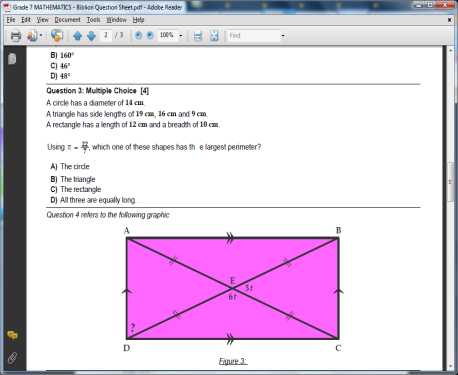This screenshot has width=458, height=375.
Task: Click answer text 'B) The triangle'
Action: tap(73, 179)
